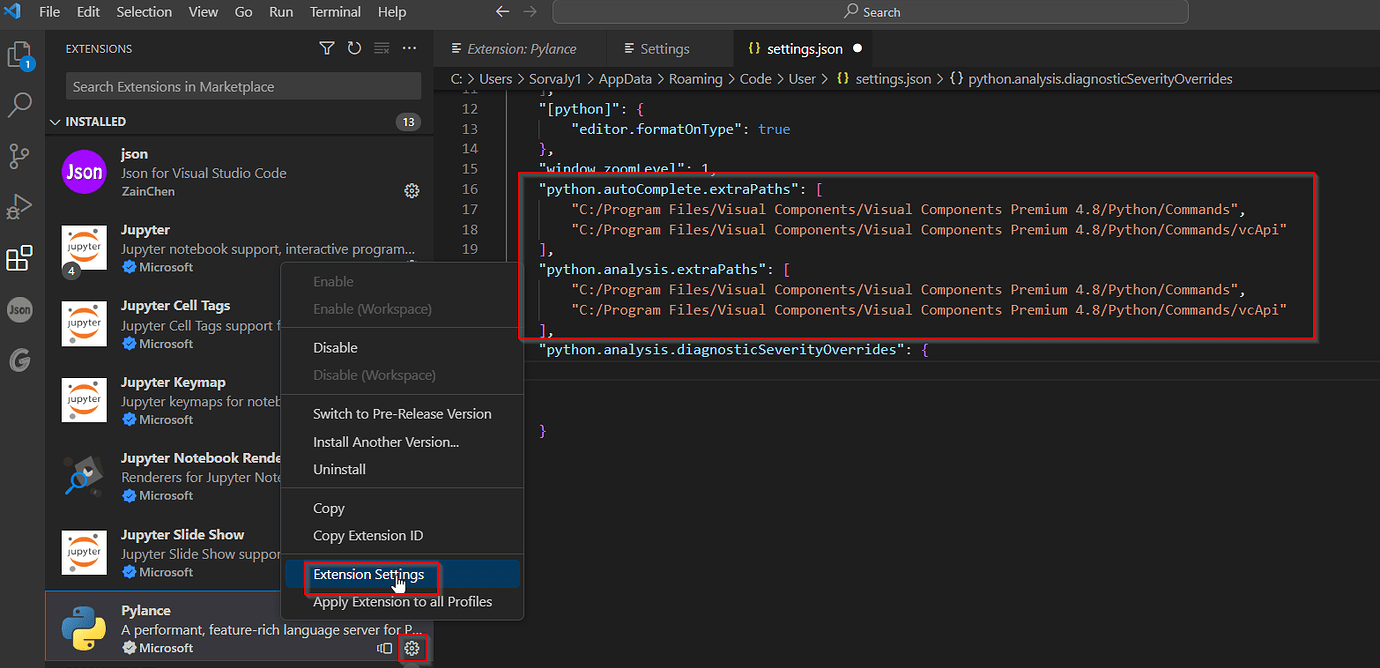Collapse the INSTALLED extensions section
The width and height of the screenshot is (1380, 668).
56,121
